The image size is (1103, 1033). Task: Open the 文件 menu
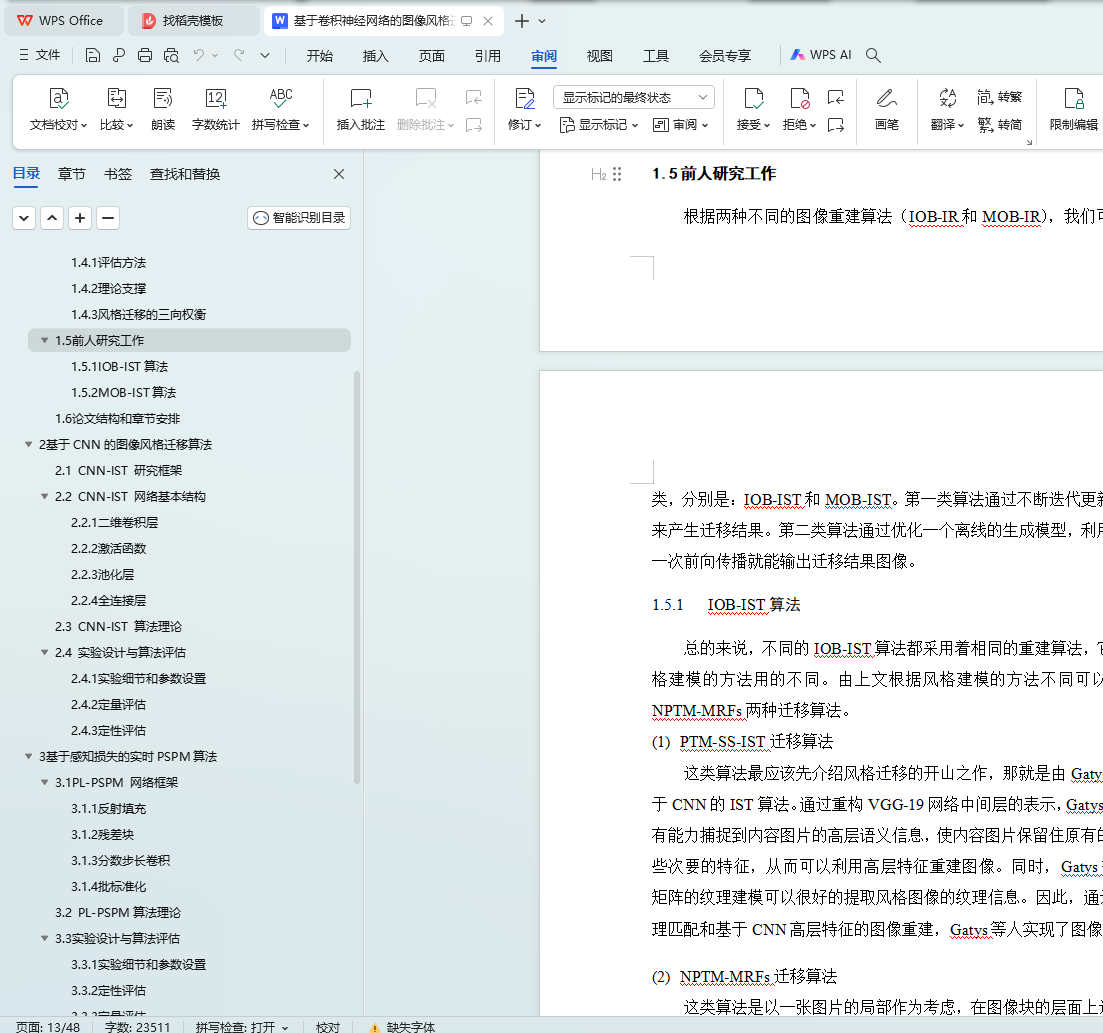point(40,55)
